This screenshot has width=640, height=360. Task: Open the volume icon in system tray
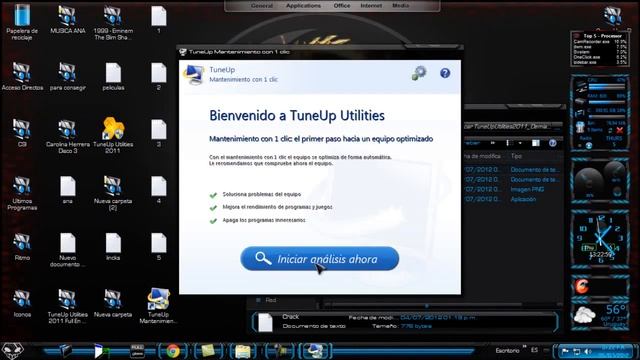[588, 351]
